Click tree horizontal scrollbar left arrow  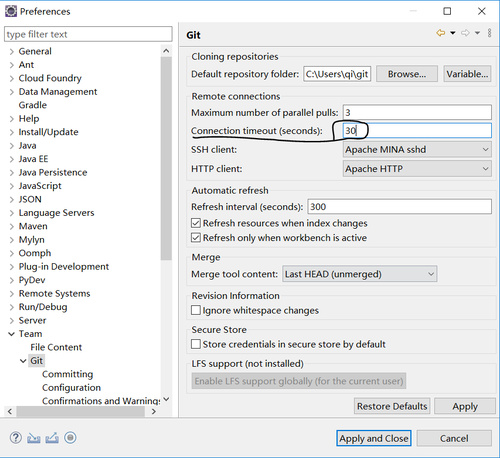pos(10,412)
